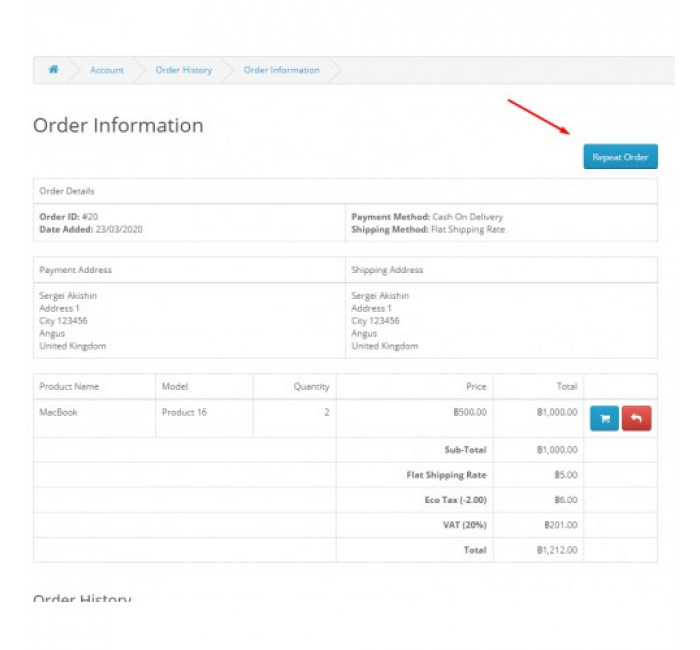
Task: Select the 6.00 eco tax amount
Action: click(x=566, y=500)
